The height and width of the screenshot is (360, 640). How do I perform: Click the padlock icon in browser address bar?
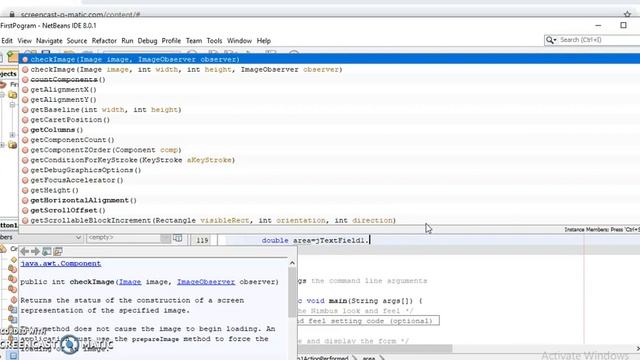[12, 14]
